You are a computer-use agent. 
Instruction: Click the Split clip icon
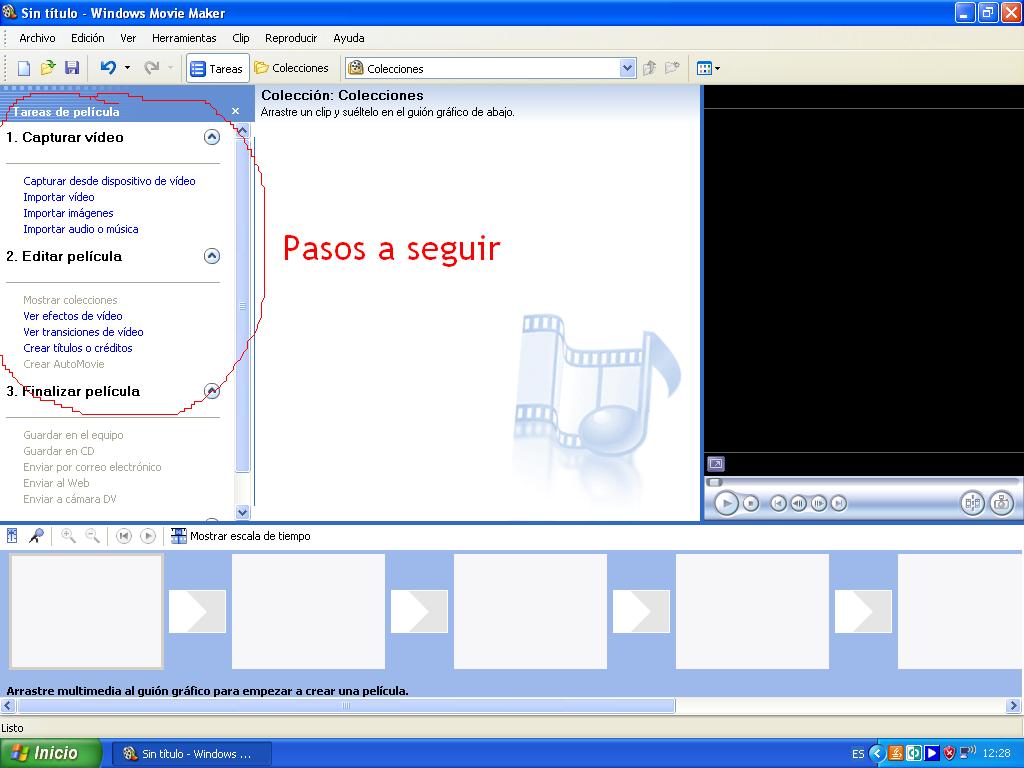point(972,504)
